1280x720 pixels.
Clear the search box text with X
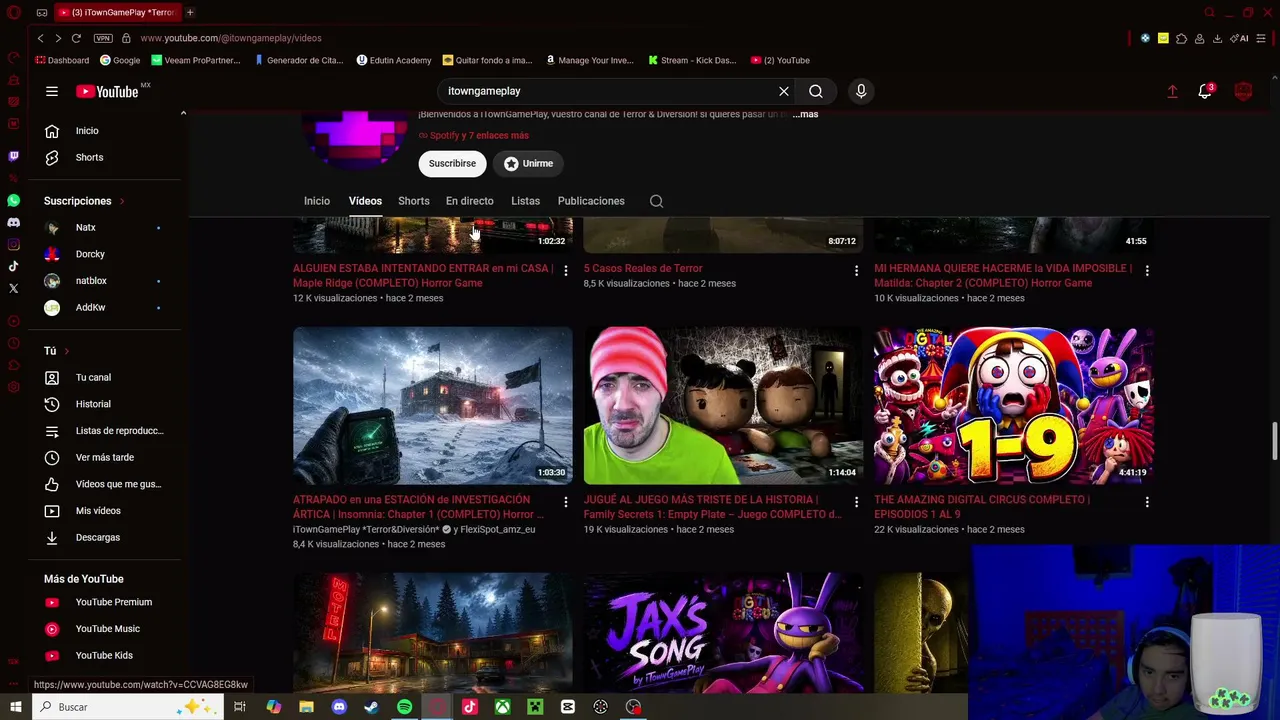coord(784,91)
